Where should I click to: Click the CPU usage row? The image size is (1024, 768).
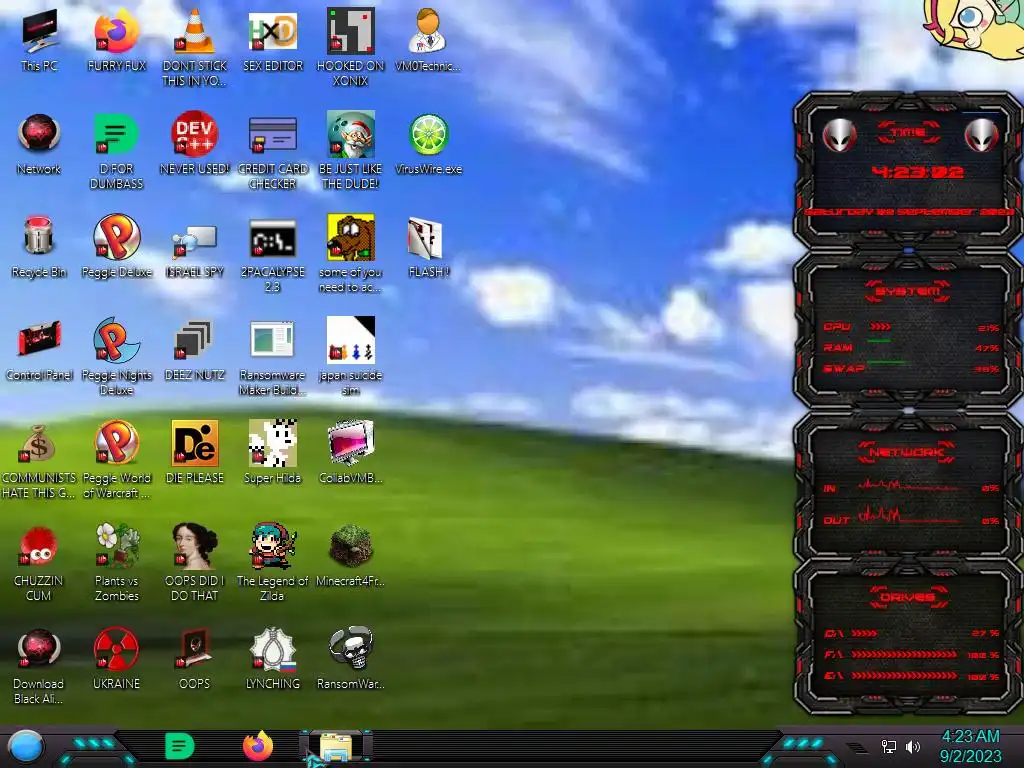click(x=910, y=327)
